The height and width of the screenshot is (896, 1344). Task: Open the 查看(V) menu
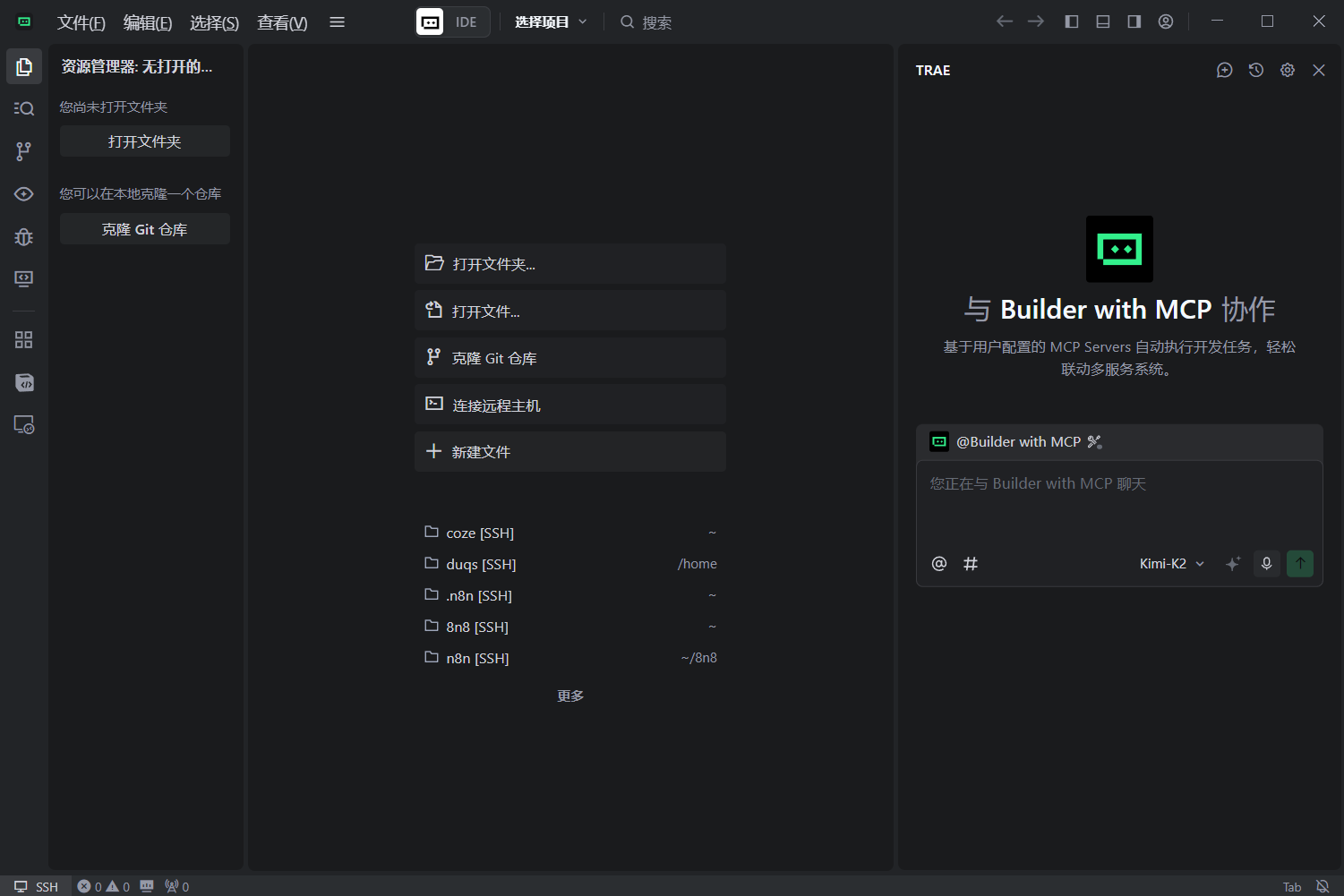pyautogui.click(x=282, y=22)
